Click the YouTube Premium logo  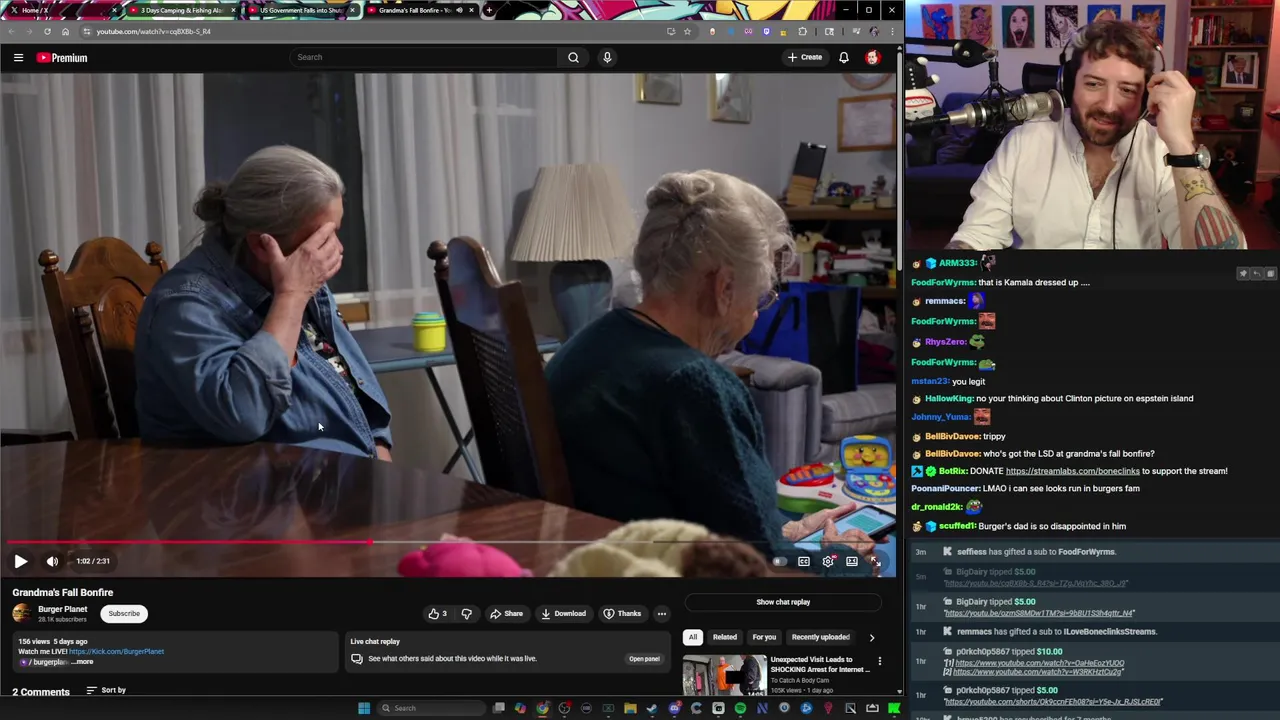coord(62,58)
